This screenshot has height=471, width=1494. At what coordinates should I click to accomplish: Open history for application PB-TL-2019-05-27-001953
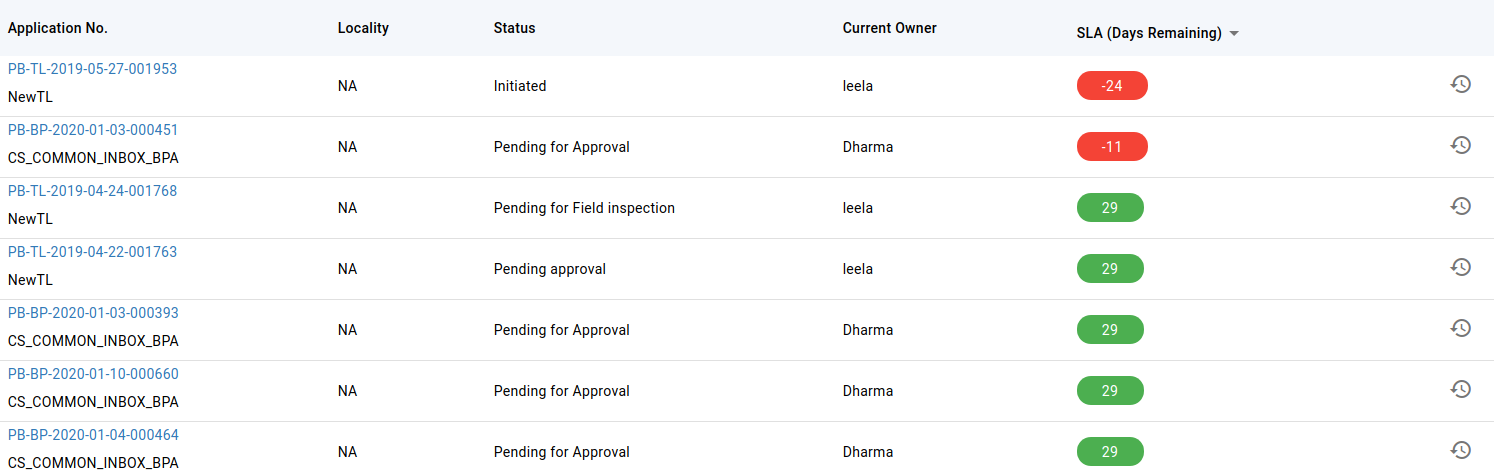coord(1461,84)
